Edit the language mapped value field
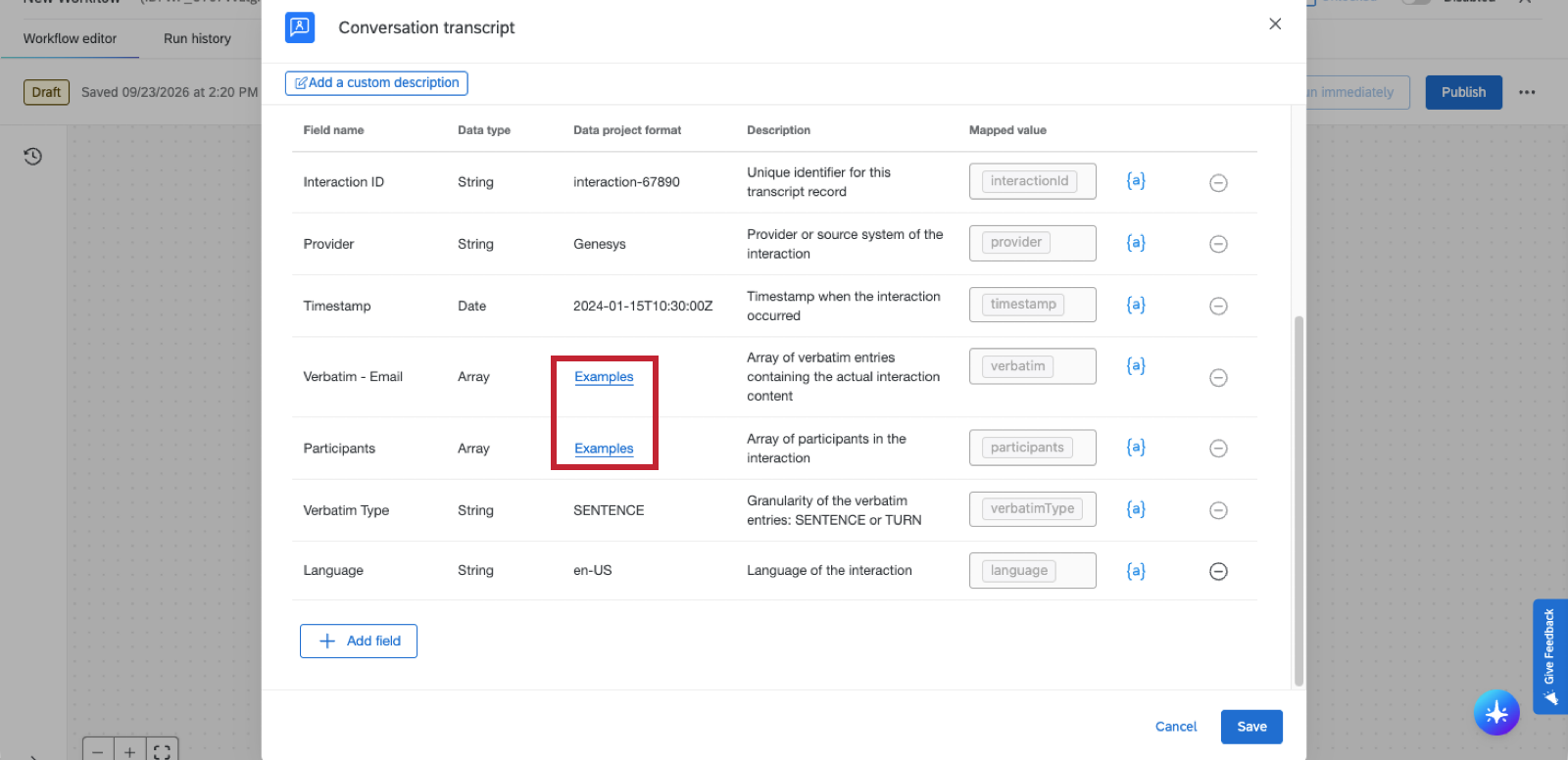The height and width of the screenshot is (760, 1568). pos(1033,571)
